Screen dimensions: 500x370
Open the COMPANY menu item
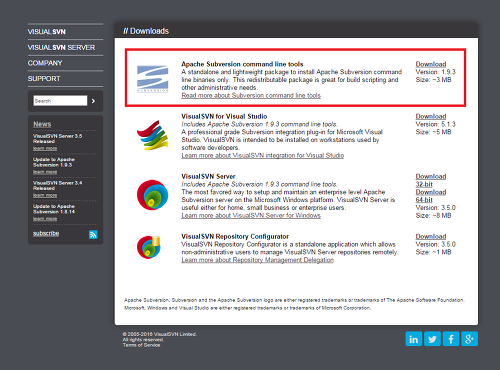(45, 63)
